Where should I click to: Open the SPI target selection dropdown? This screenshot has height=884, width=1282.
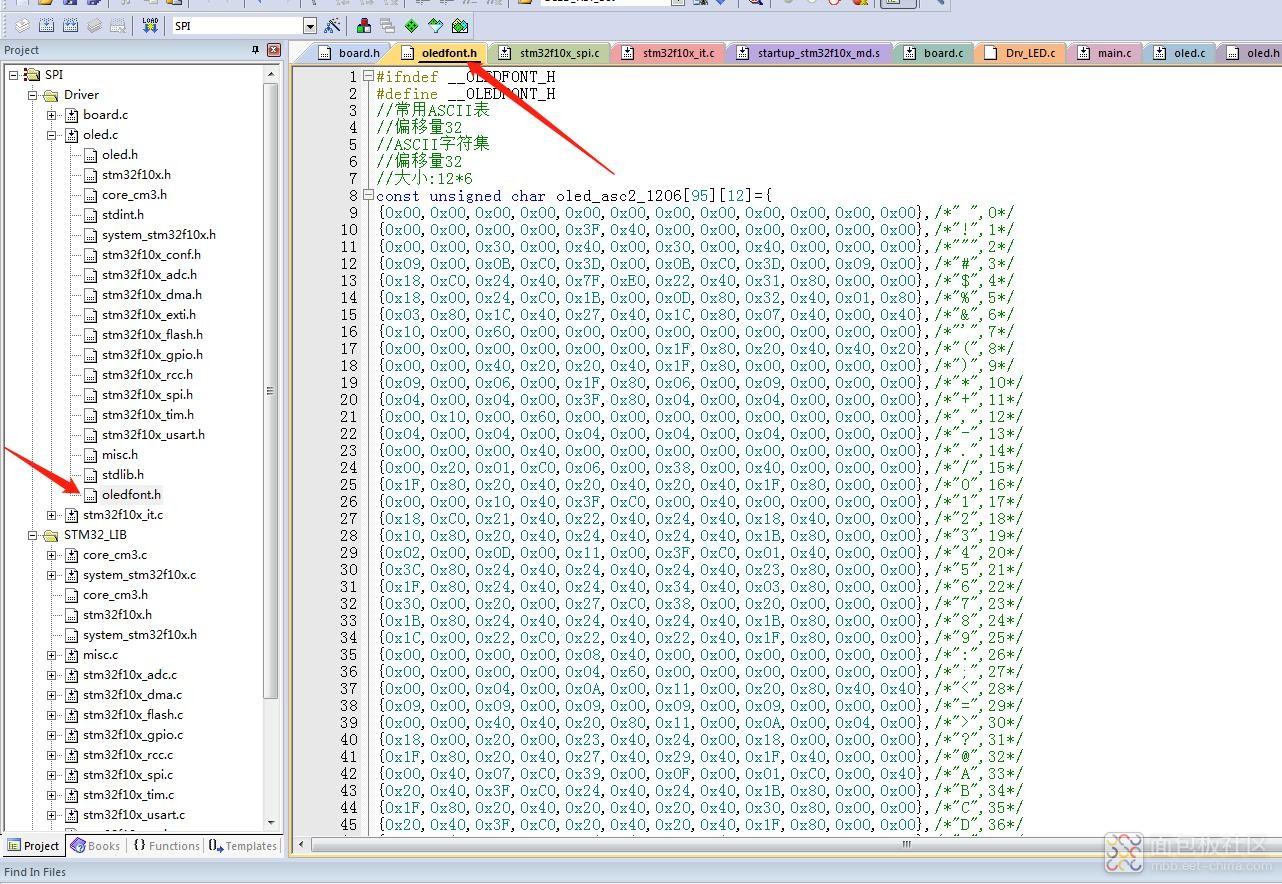[310, 26]
